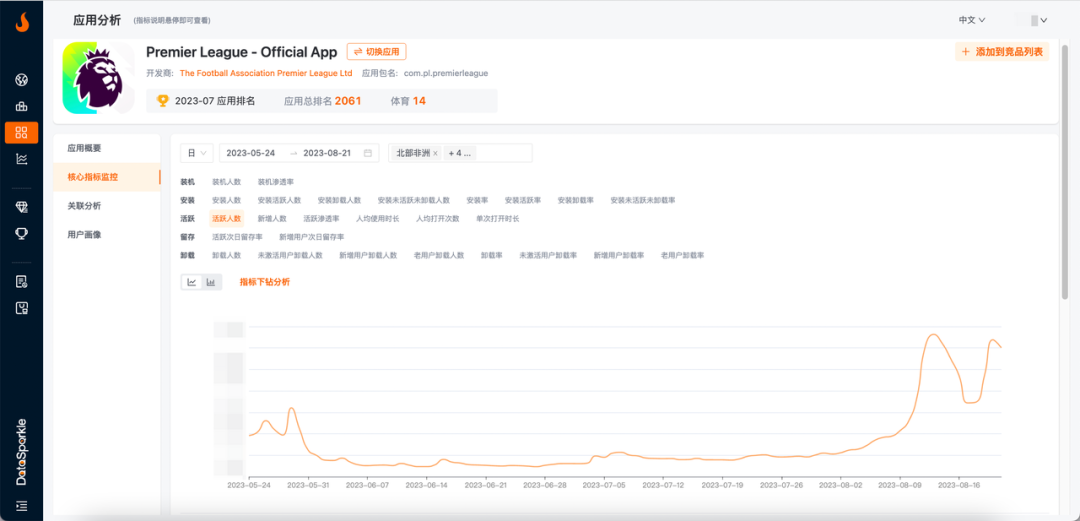Switch to bar chart view
The image size is (1080, 521).
[x=211, y=283]
